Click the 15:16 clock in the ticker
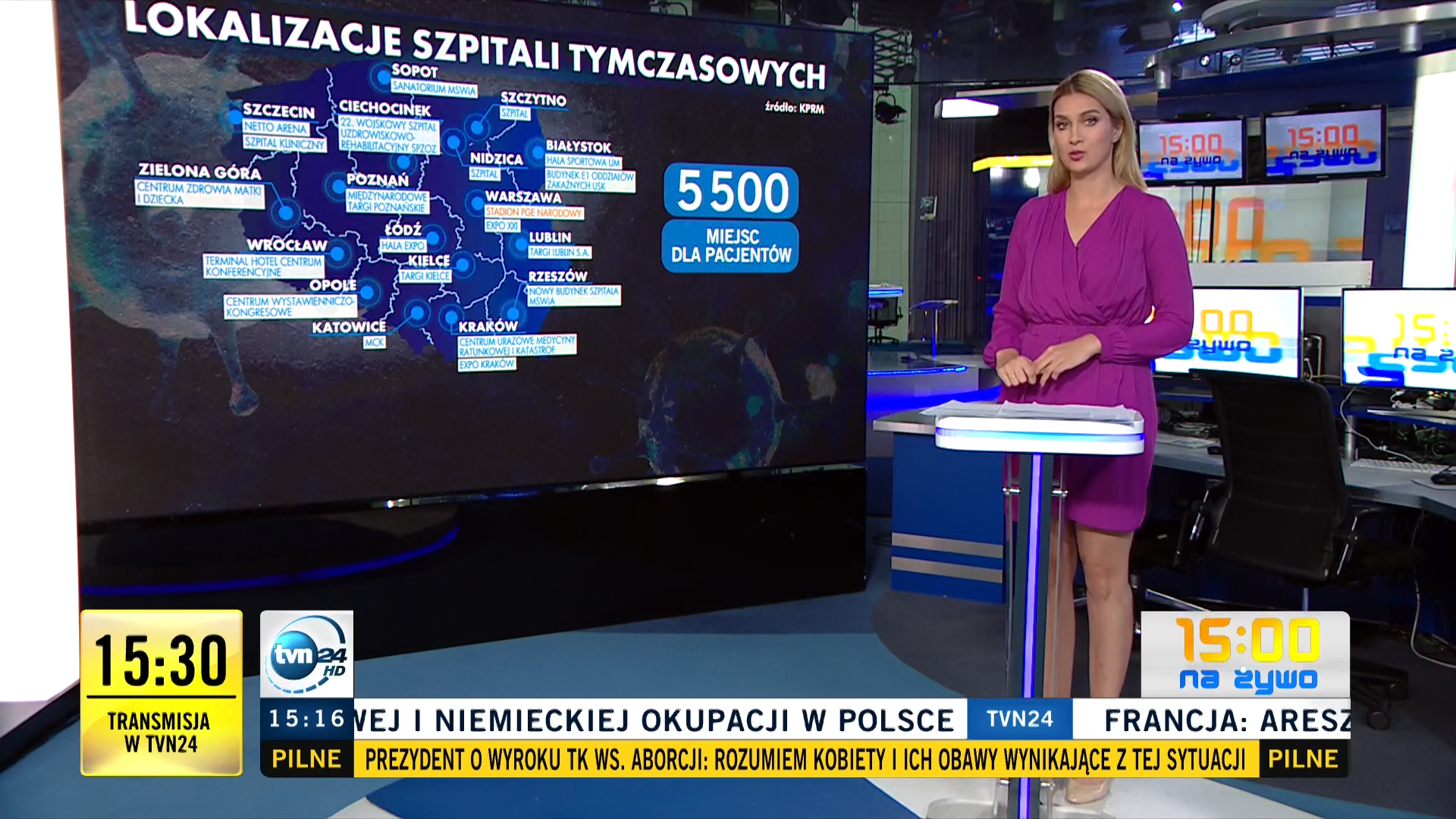Viewport: 1456px width, 819px height. 306,719
